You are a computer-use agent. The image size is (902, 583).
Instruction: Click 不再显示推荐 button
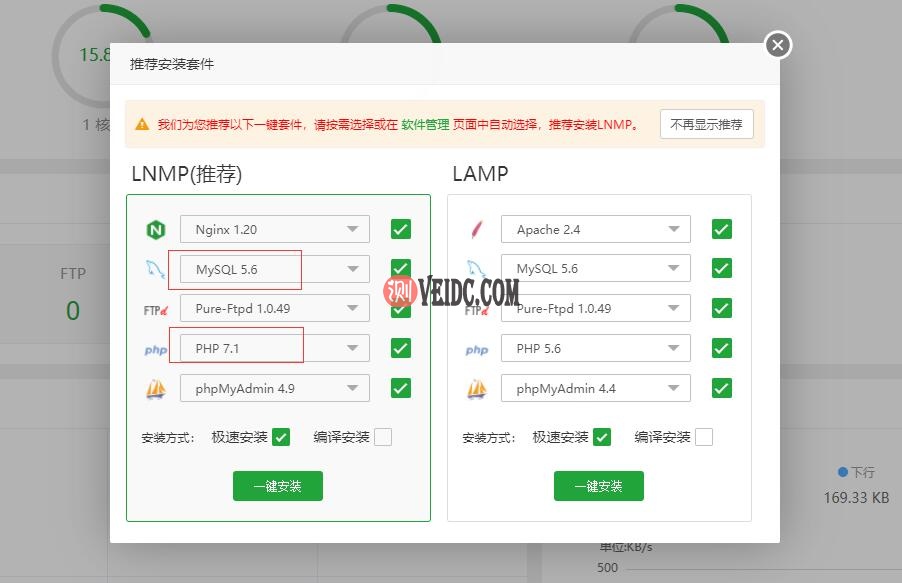tap(707, 124)
